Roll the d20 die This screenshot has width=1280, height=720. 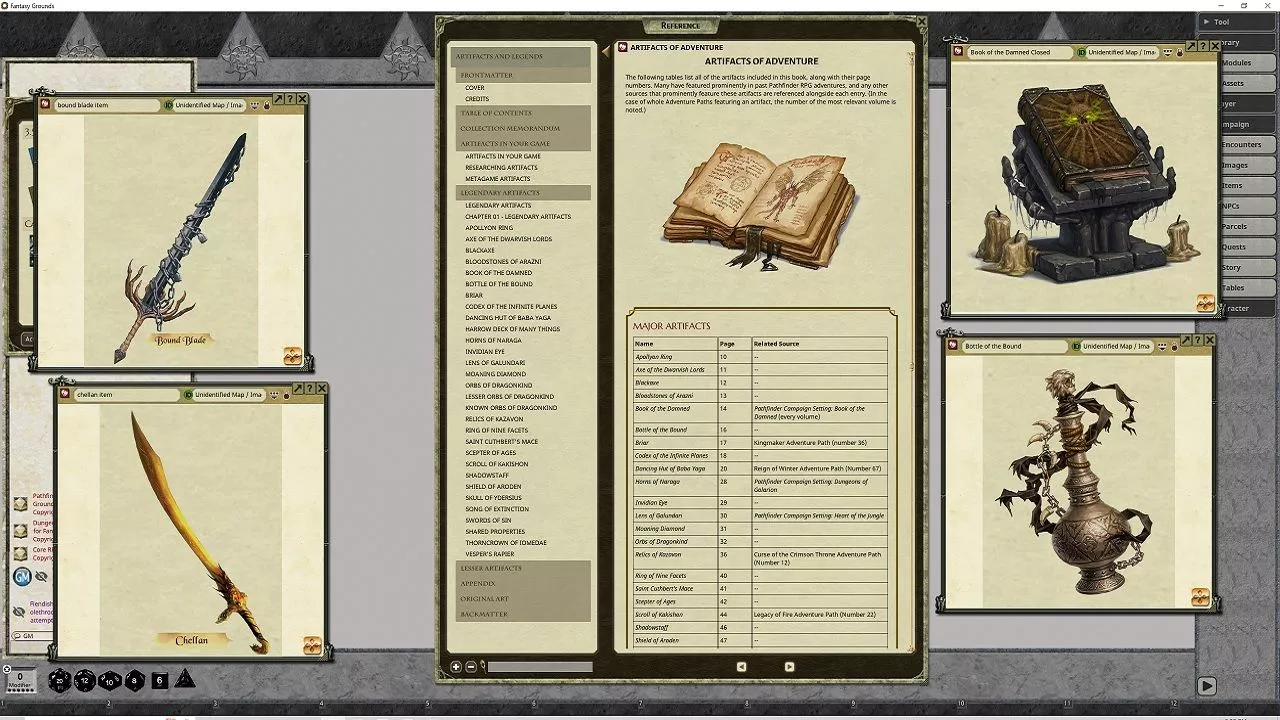[x=62, y=681]
